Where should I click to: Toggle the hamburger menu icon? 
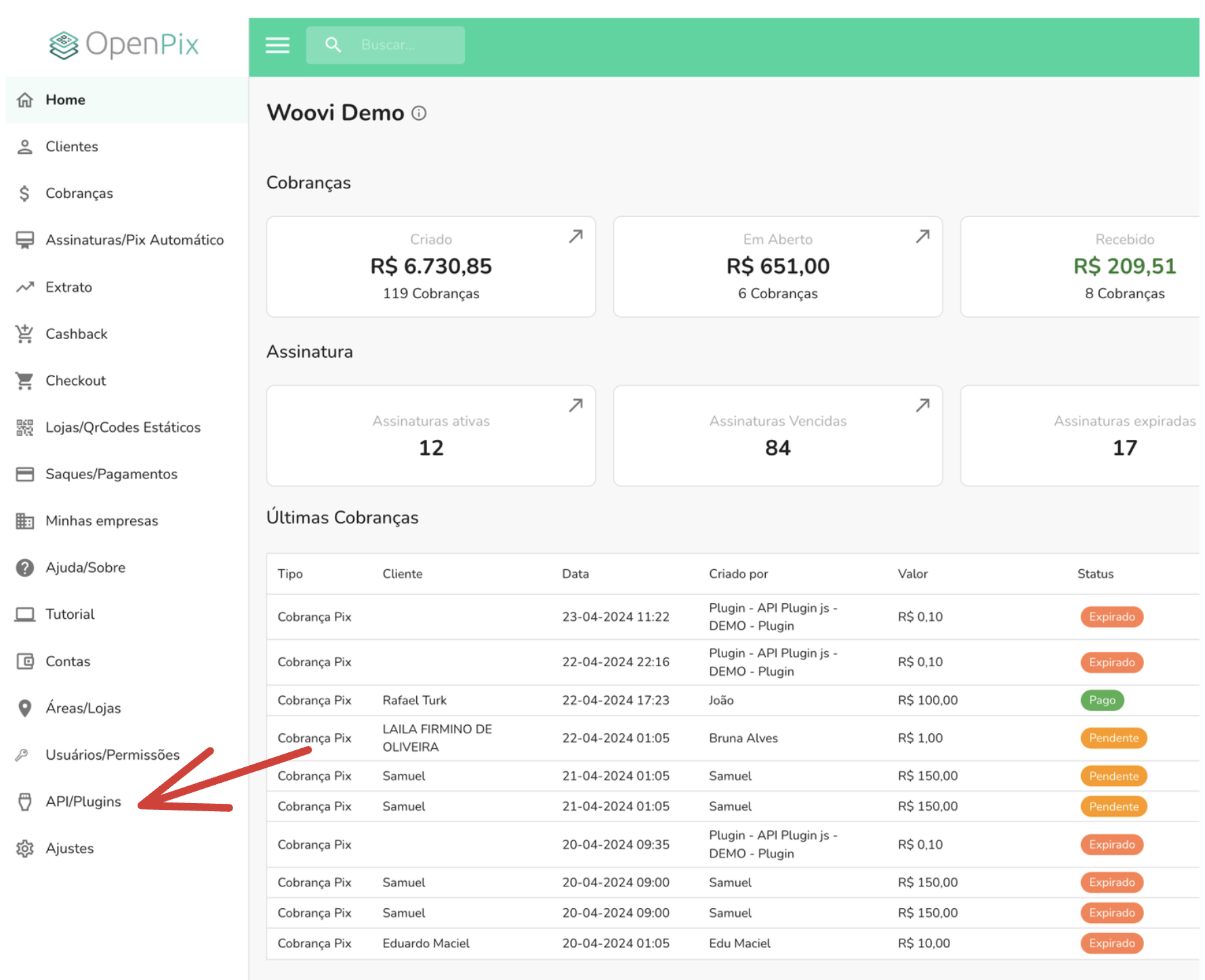pyautogui.click(x=277, y=45)
